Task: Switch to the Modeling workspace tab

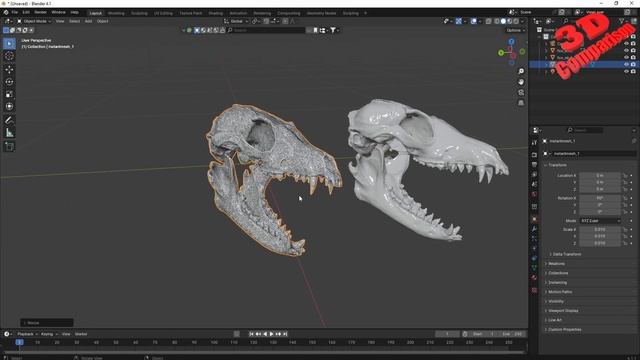Action: tap(116, 13)
